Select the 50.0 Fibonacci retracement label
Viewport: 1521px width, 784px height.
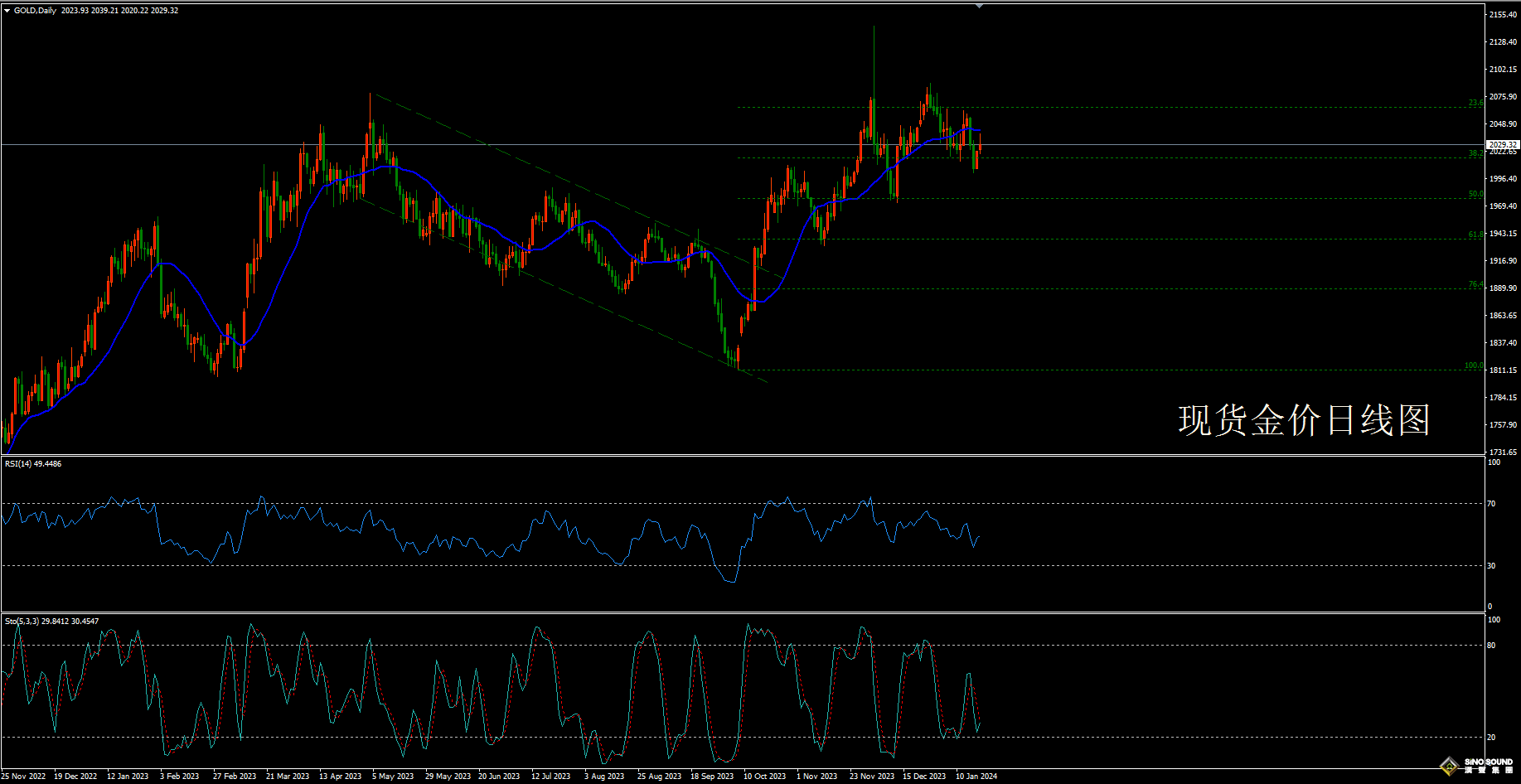click(x=1475, y=194)
